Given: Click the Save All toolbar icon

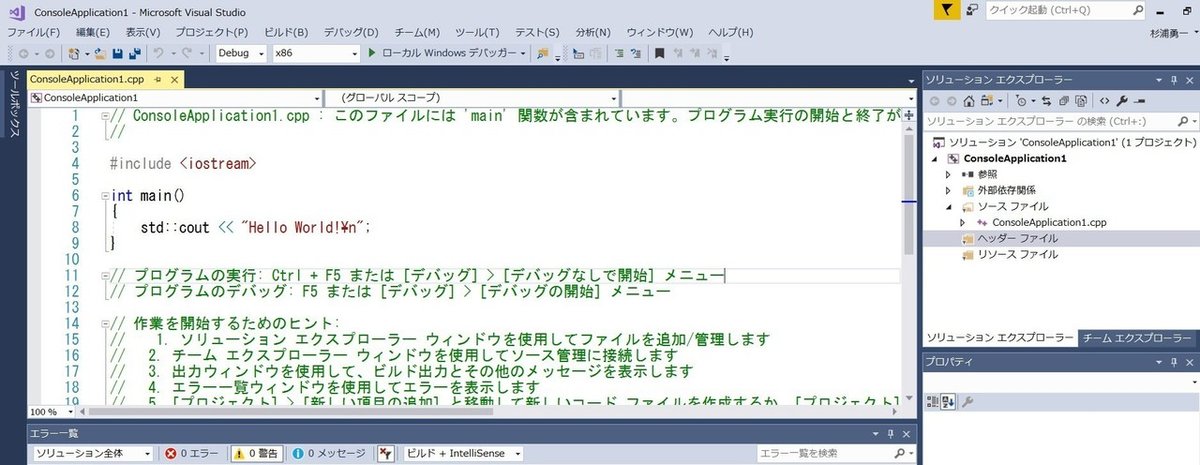Looking at the screenshot, I should coord(134,53).
